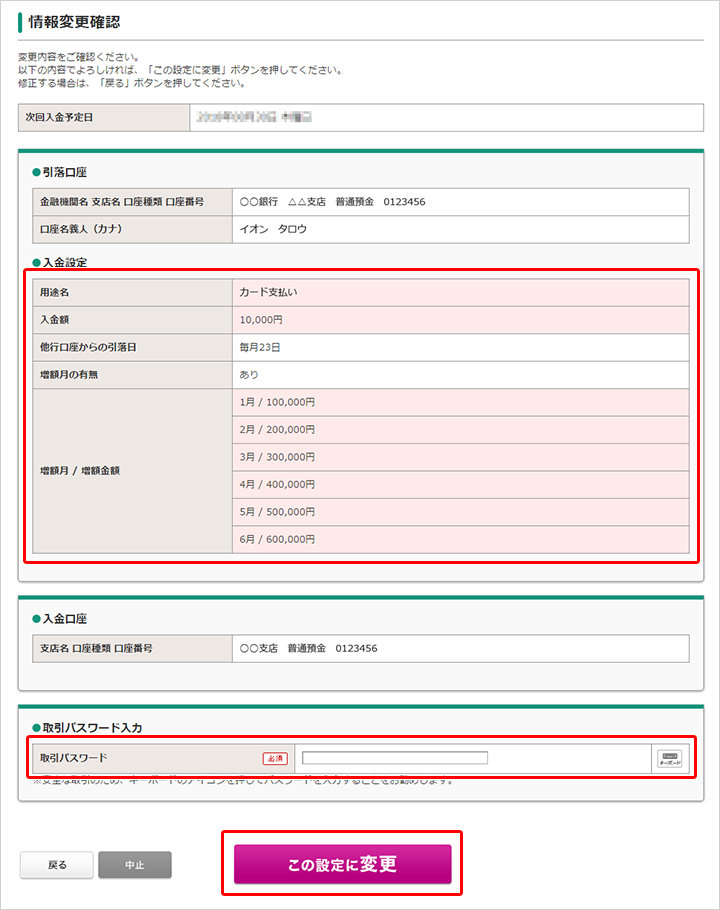Click the 10,000円 deposit amount
The height and width of the screenshot is (910, 720).
[x=261, y=320]
